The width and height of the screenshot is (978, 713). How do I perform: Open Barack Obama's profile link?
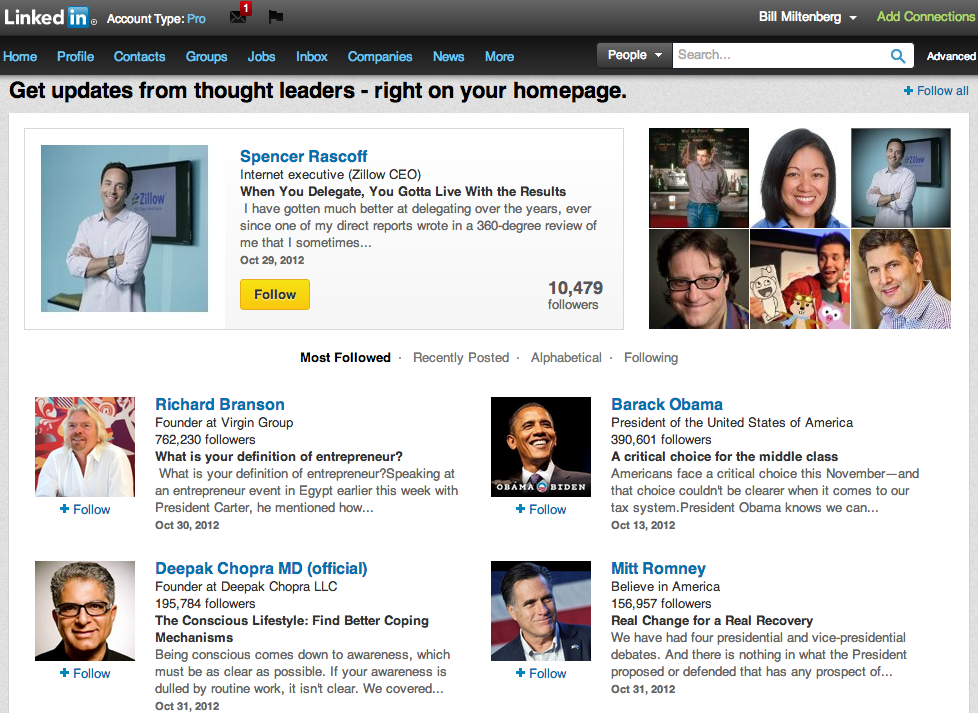point(667,404)
